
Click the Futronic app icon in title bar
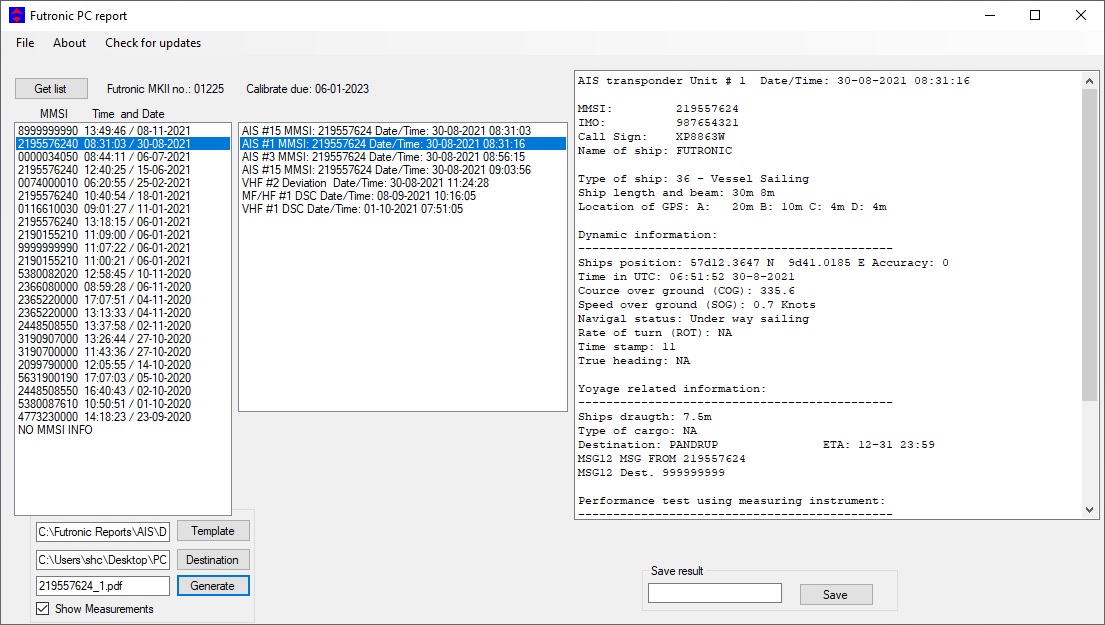coord(16,16)
